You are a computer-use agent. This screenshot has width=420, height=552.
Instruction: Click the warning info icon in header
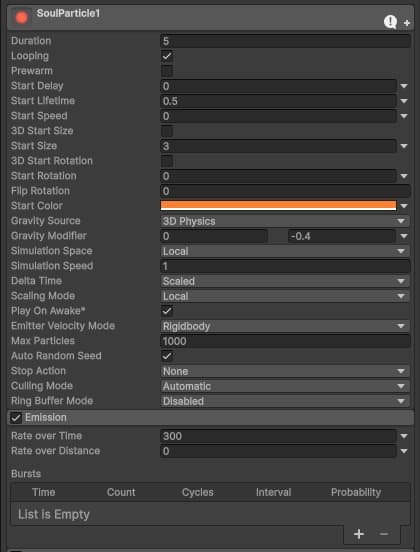pyautogui.click(x=390, y=22)
